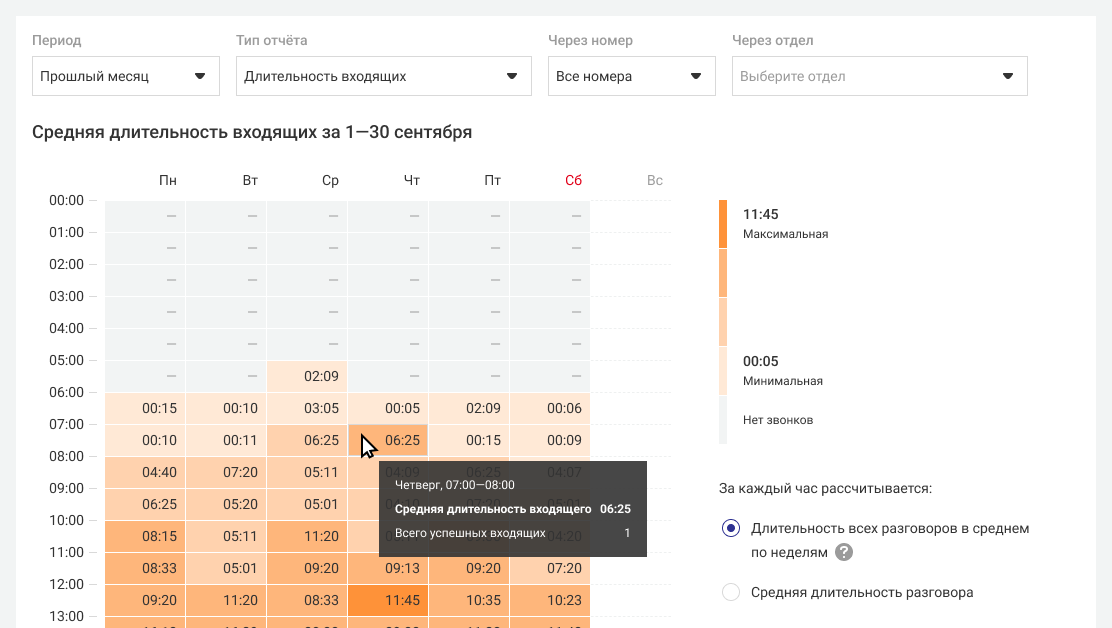Click the light 'Минимальная' legend swatch
Viewport: 1112px width, 628px height.
pos(723,371)
